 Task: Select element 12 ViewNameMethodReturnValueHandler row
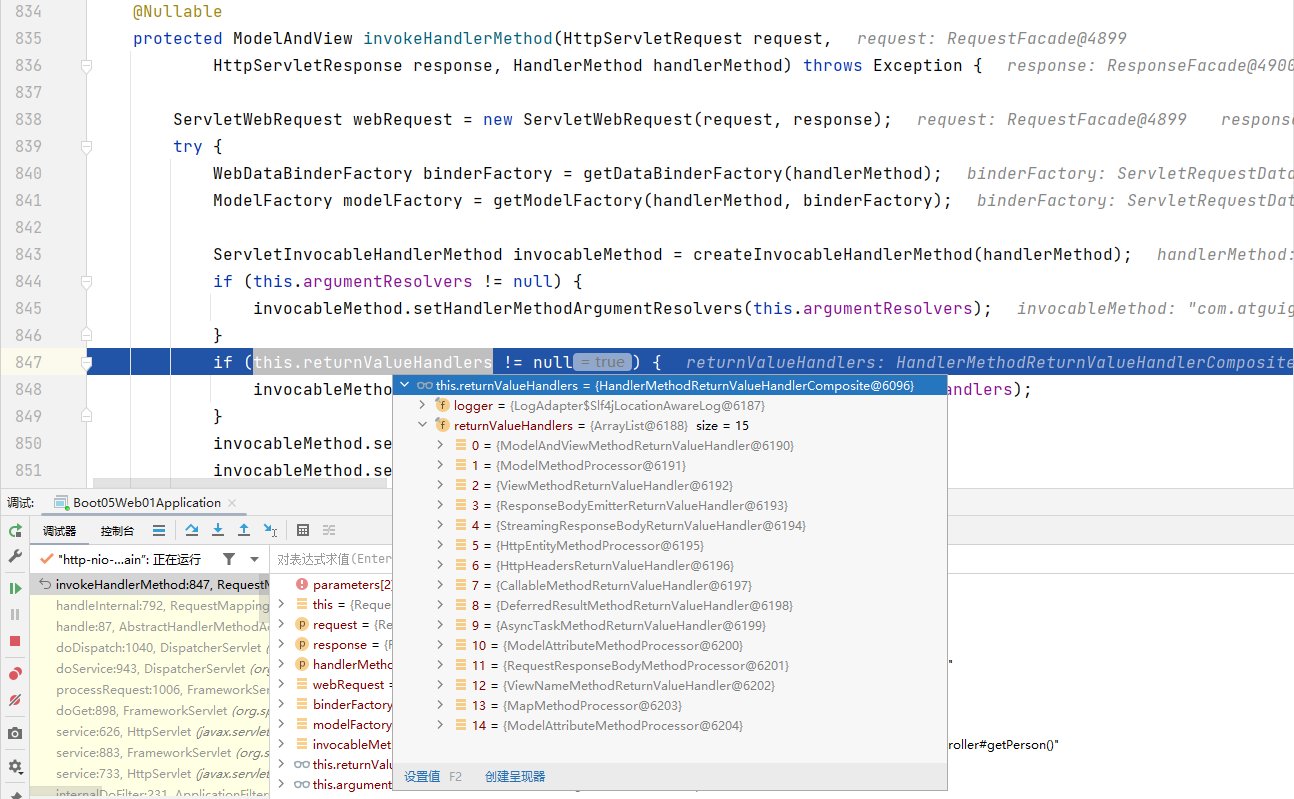(670, 685)
